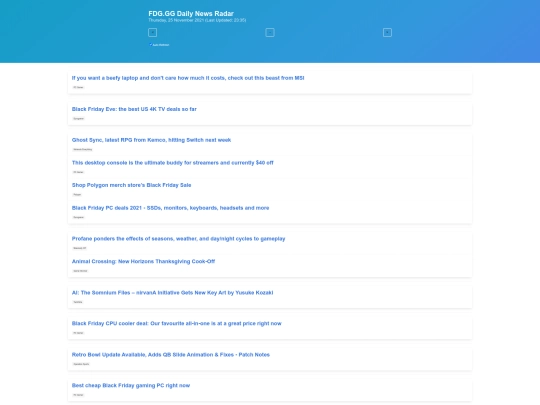Click the next day arrow button in the header

387,33
